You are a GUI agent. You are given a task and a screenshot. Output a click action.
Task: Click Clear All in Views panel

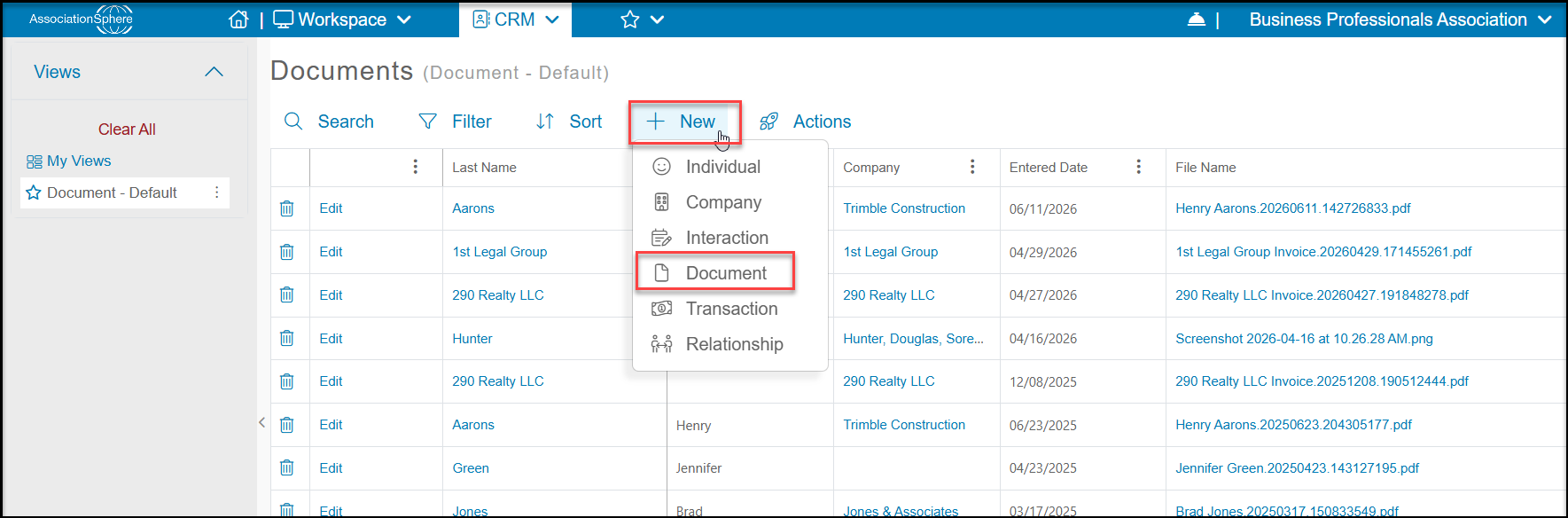pyautogui.click(x=127, y=129)
